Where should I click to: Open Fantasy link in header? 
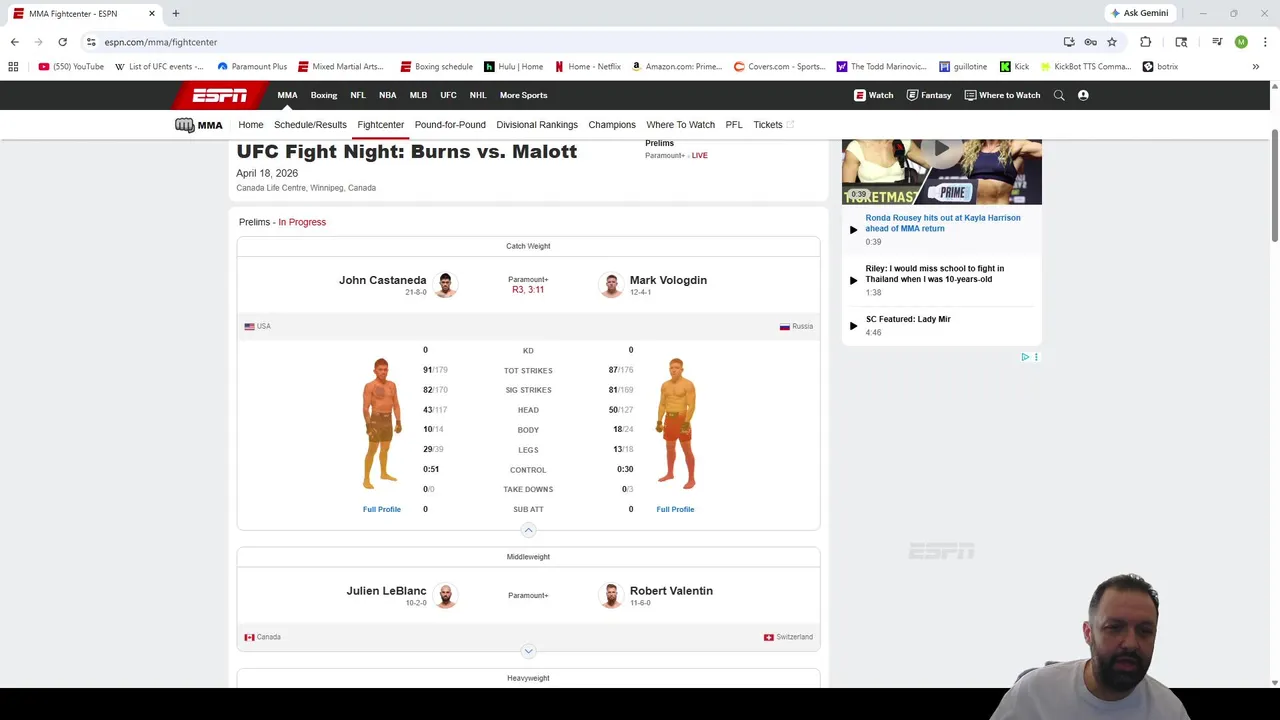point(929,95)
